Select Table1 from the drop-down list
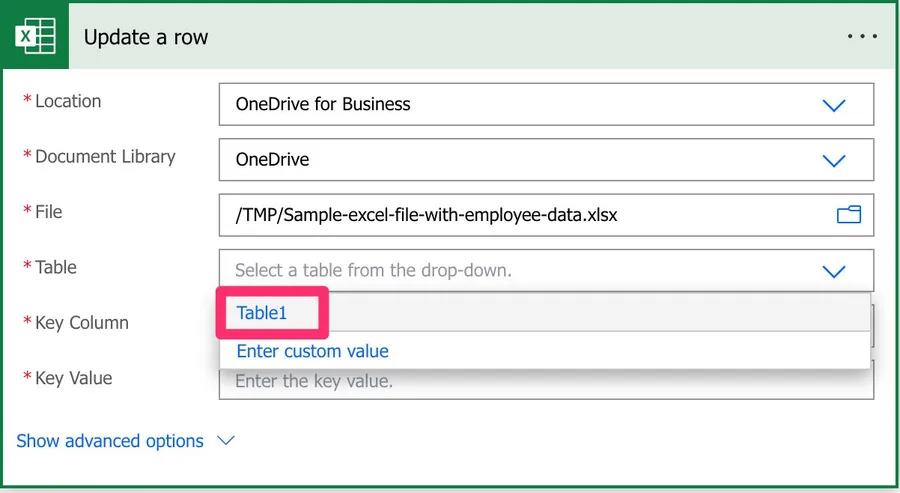 coord(262,313)
